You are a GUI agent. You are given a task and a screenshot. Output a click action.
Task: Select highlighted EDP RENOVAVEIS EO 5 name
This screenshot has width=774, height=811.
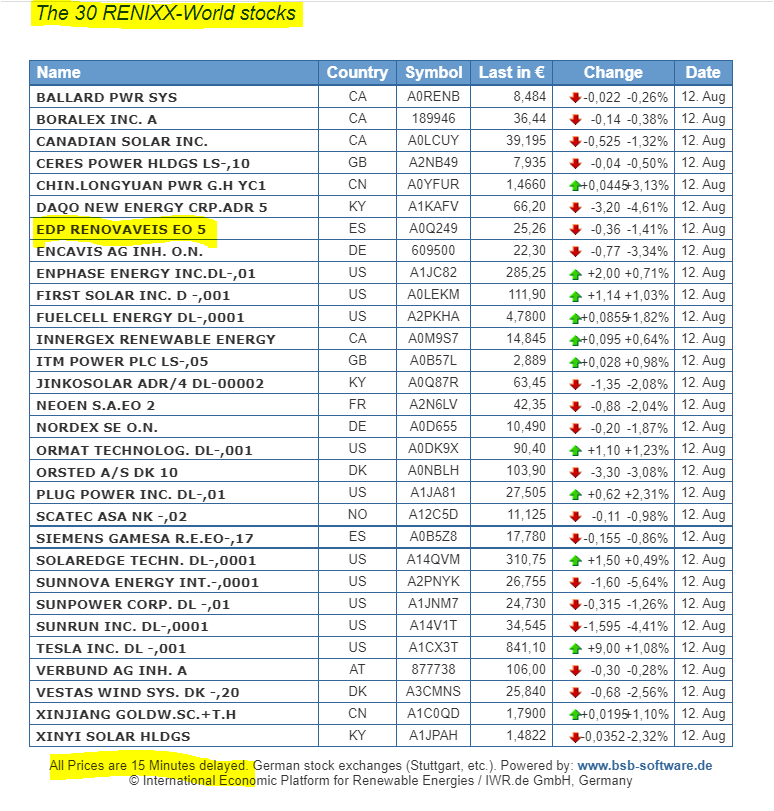121,229
